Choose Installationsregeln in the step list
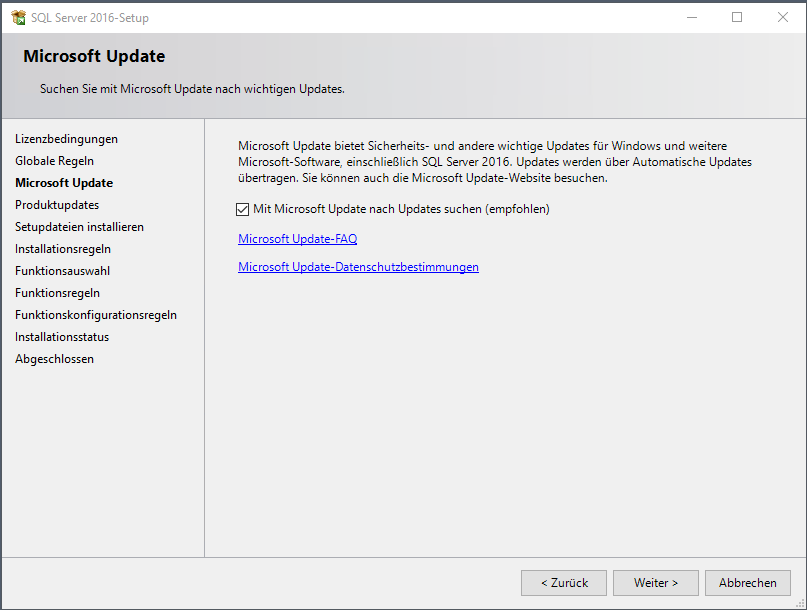The image size is (807, 610). 63,249
